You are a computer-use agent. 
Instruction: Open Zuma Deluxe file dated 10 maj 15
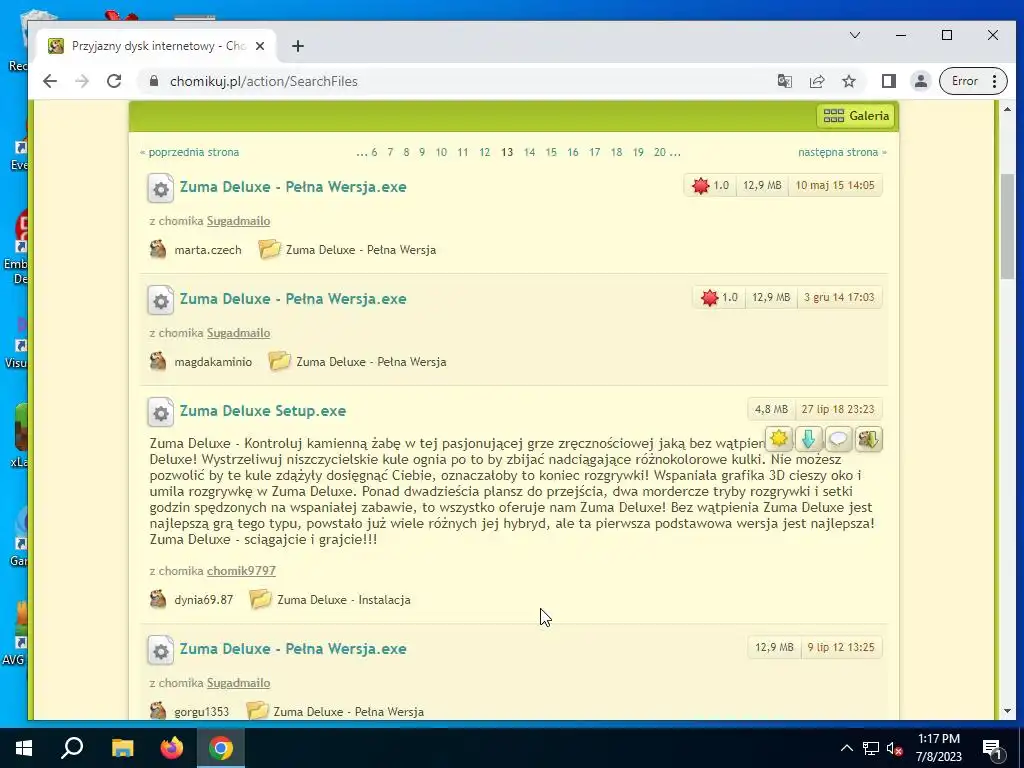[293, 187]
